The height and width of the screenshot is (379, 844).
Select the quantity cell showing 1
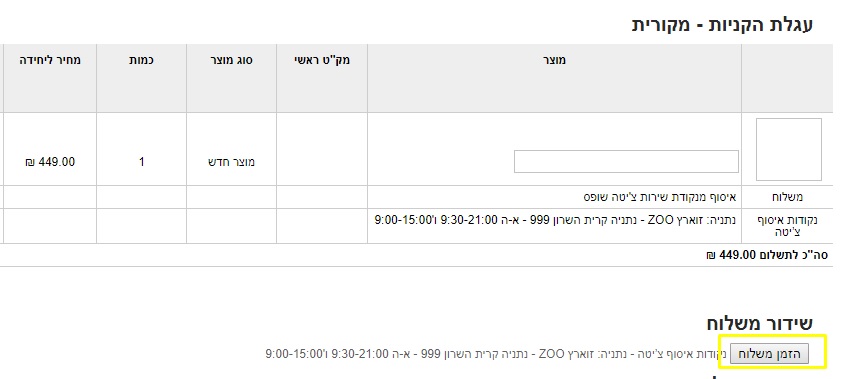point(142,162)
